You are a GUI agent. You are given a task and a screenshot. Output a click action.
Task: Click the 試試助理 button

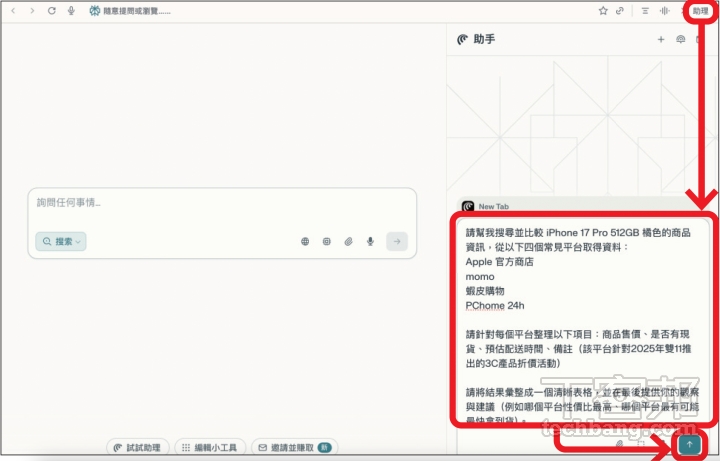tap(137, 448)
